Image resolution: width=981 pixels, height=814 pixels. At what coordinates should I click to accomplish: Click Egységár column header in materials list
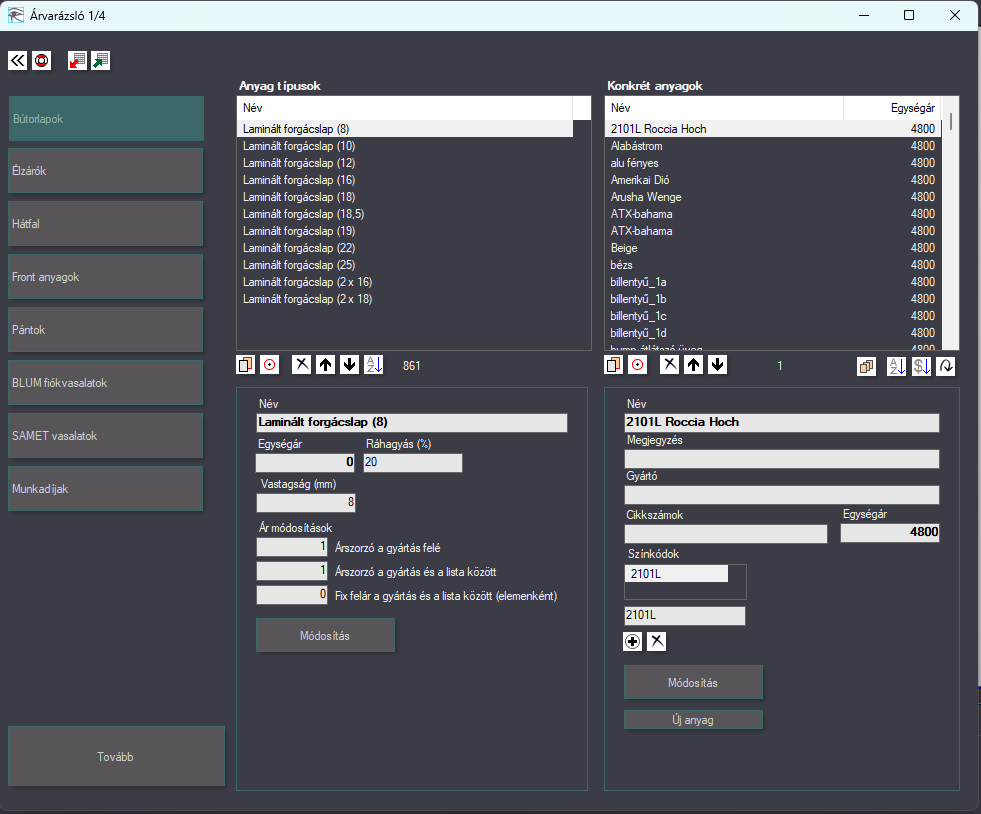tap(892, 108)
